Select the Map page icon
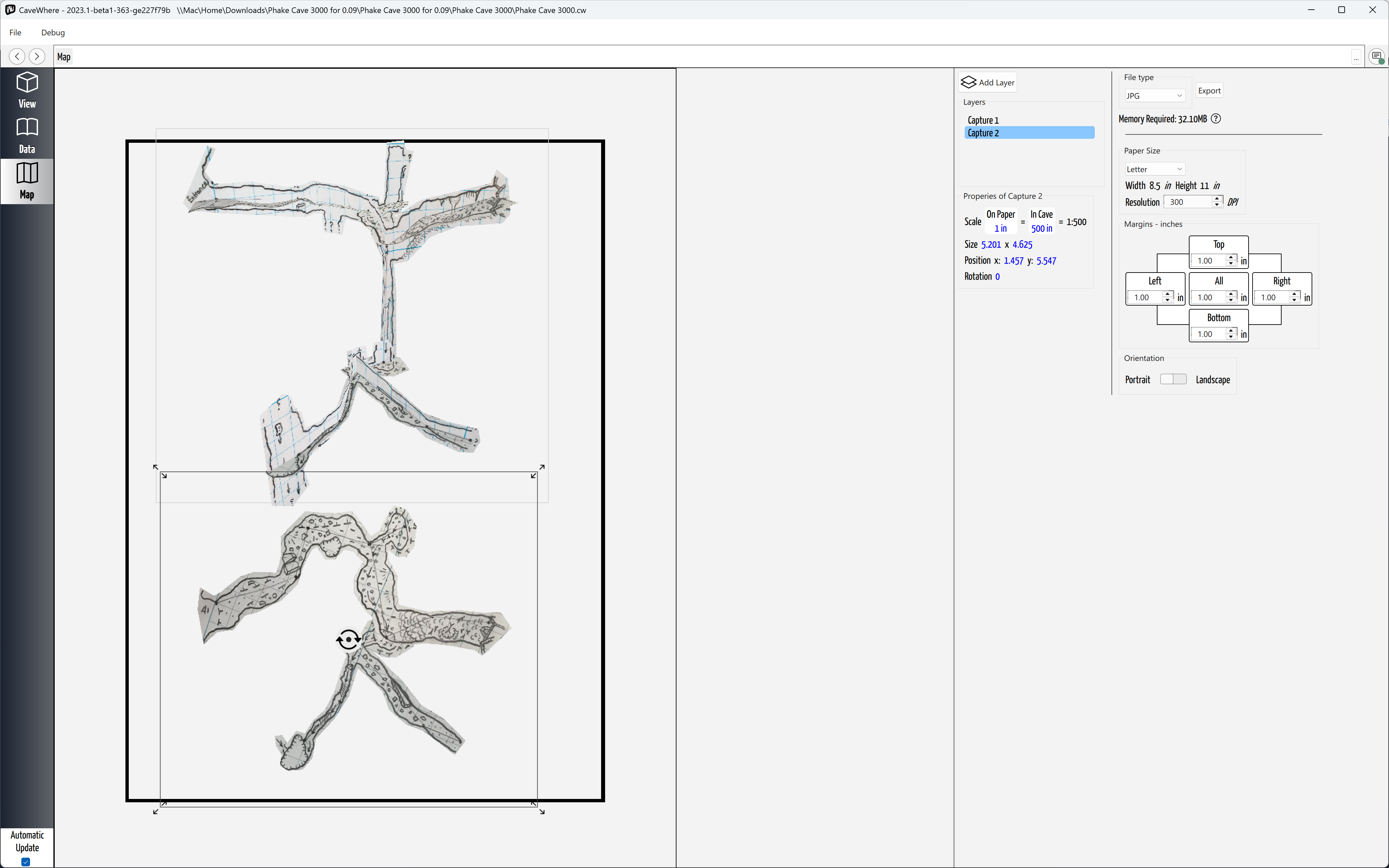The height and width of the screenshot is (868, 1389). tap(27, 173)
